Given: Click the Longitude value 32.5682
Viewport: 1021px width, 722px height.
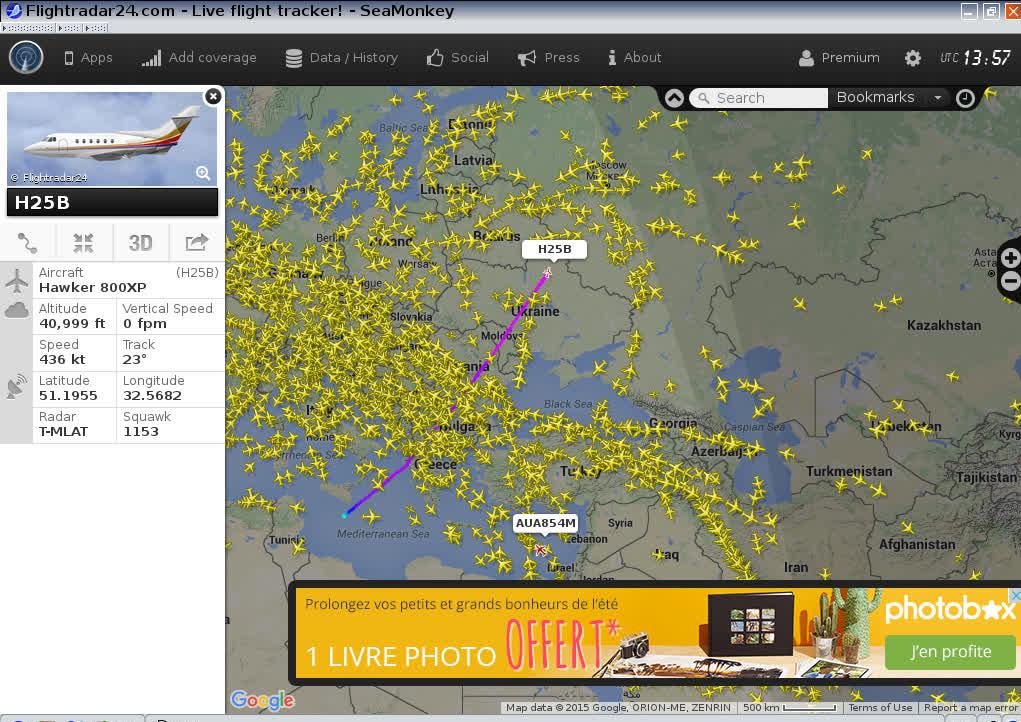Looking at the screenshot, I should pyautogui.click(x=152, y=396).
